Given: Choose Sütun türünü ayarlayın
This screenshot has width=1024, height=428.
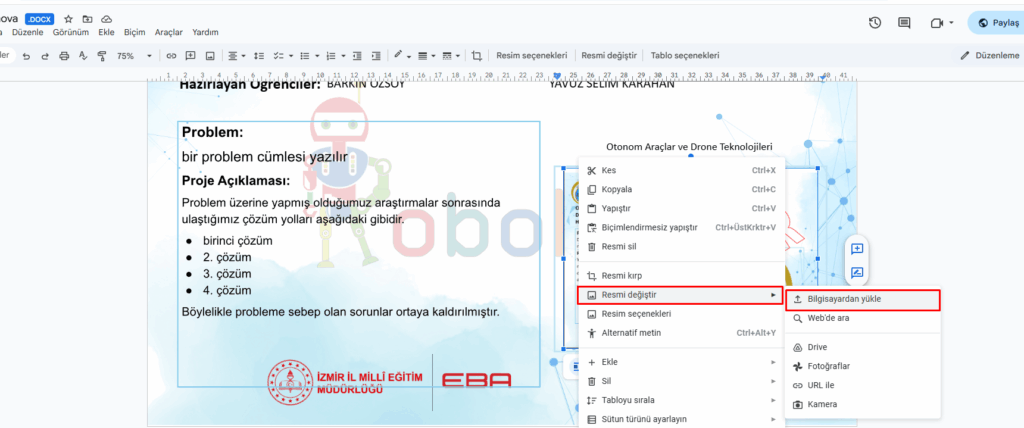Looking at the screenshot, I should click(681, 419).
